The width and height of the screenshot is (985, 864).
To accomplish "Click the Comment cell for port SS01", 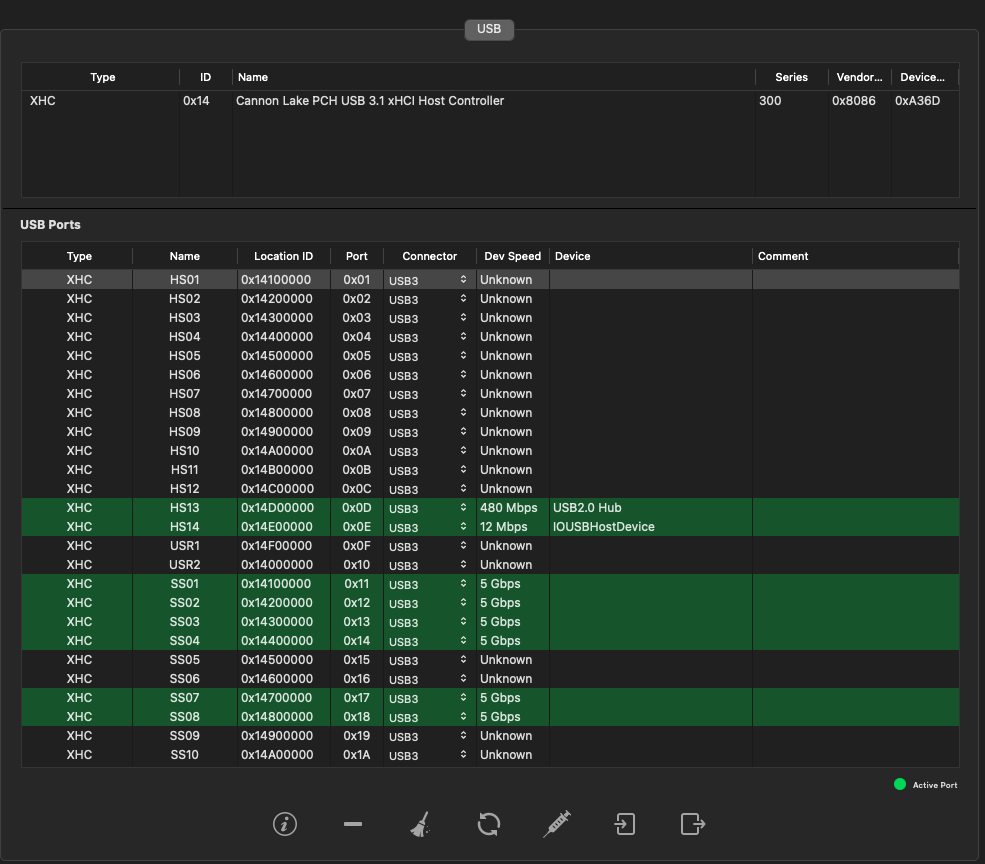I will click(x=854, y=584).
